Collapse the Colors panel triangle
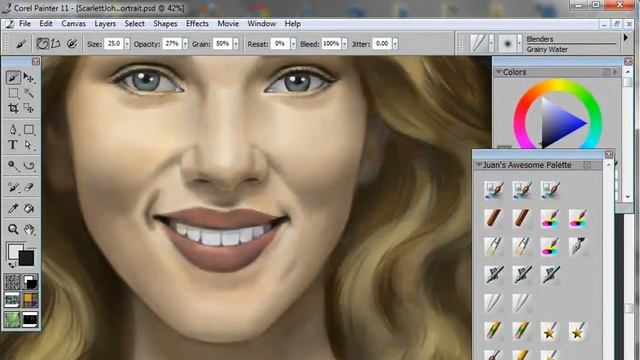The height and width of the screenshot is (360, 640). pos(498,72)
